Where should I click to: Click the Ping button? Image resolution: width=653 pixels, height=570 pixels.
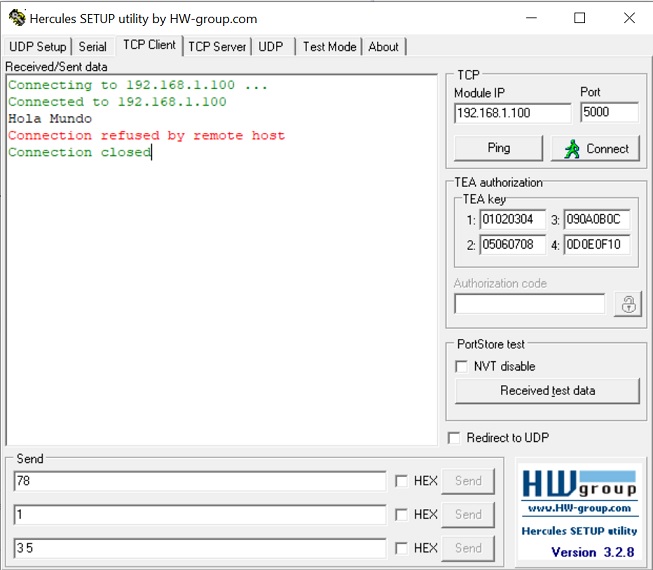pyautogui.click(x=498, y=148)
